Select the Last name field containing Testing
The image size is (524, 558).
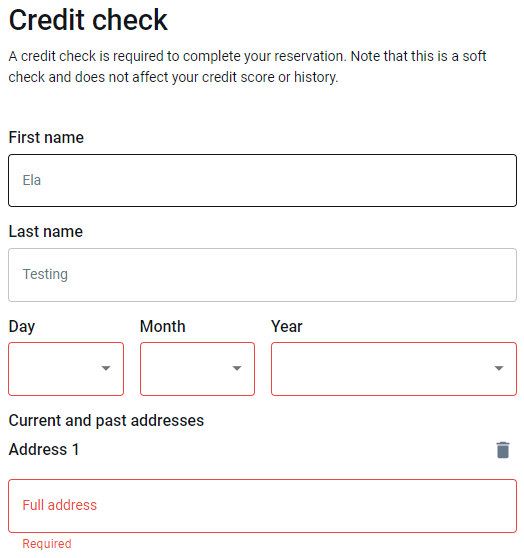point(262,275)
